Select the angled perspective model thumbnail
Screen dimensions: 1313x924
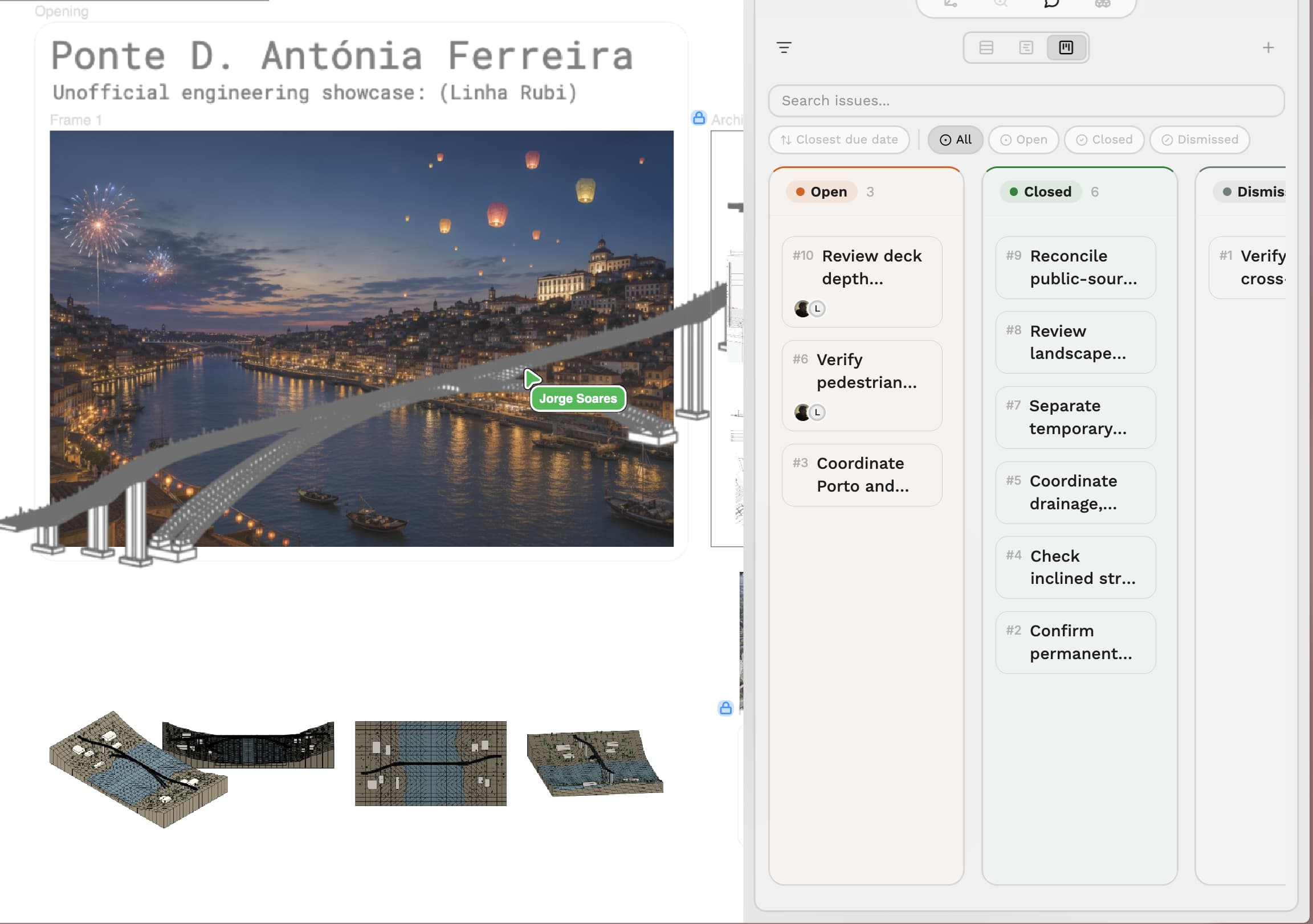pos(595,763)
